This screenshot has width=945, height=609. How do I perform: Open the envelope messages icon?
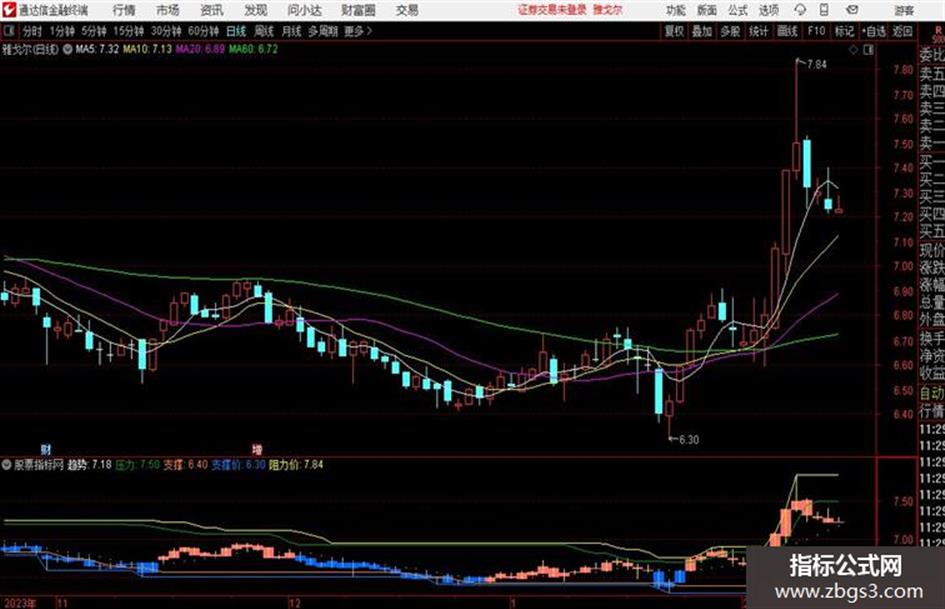tap(852, 10)
